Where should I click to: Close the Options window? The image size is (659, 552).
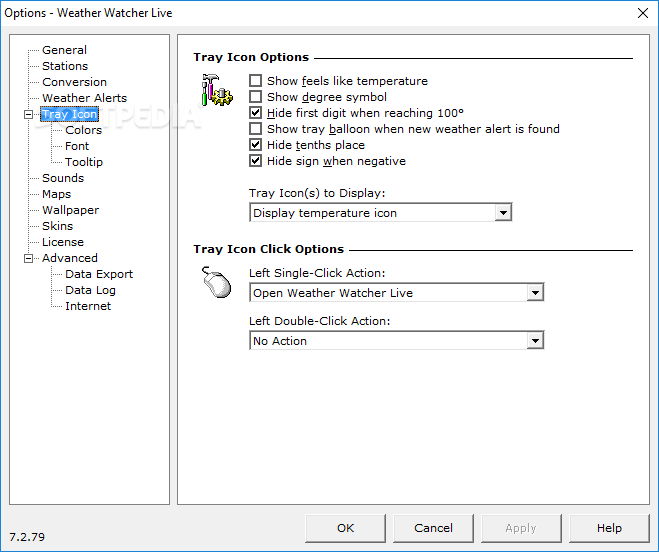coord(640,13)
